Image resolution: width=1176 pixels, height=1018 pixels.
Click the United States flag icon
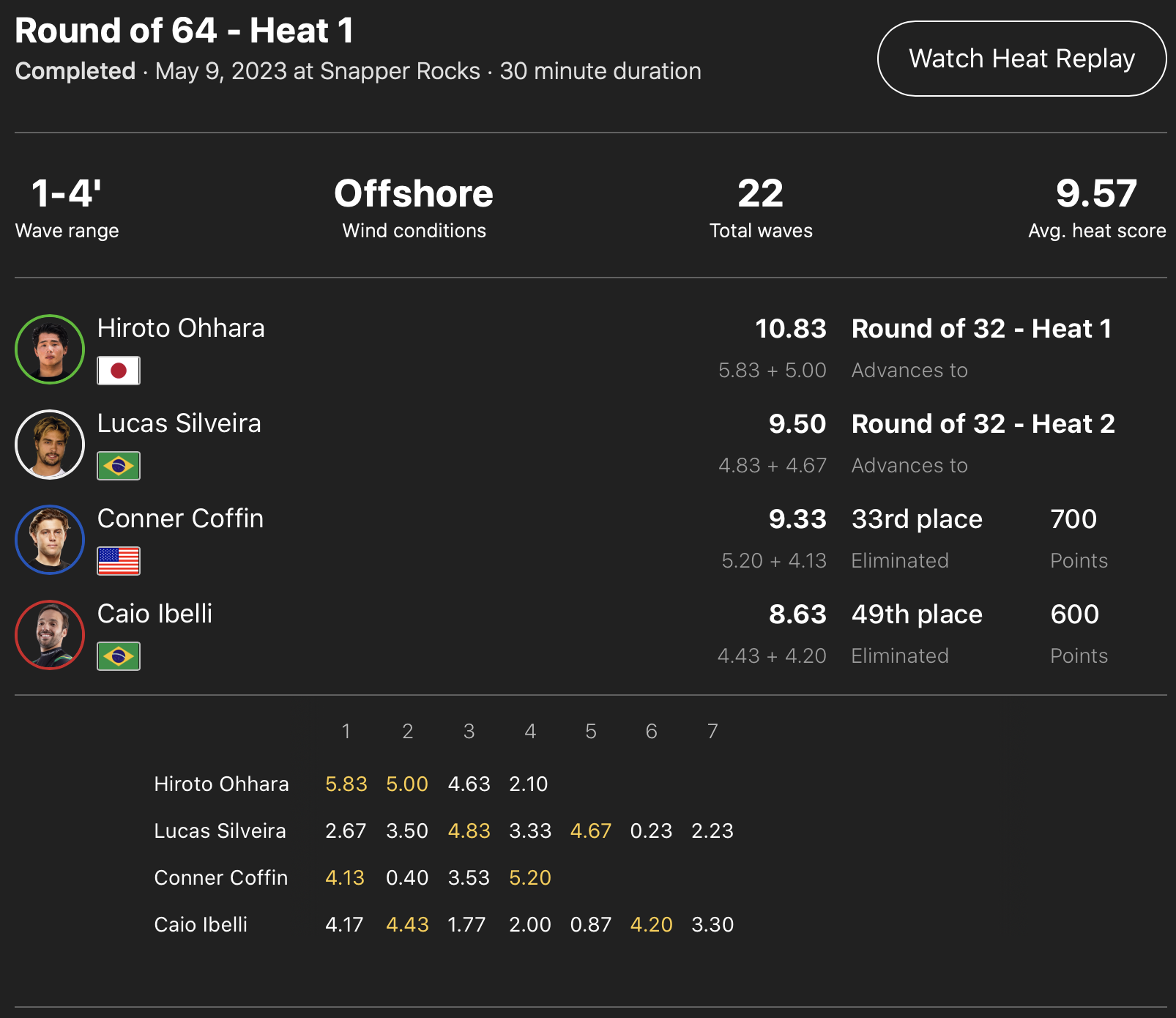pos(119,561)
